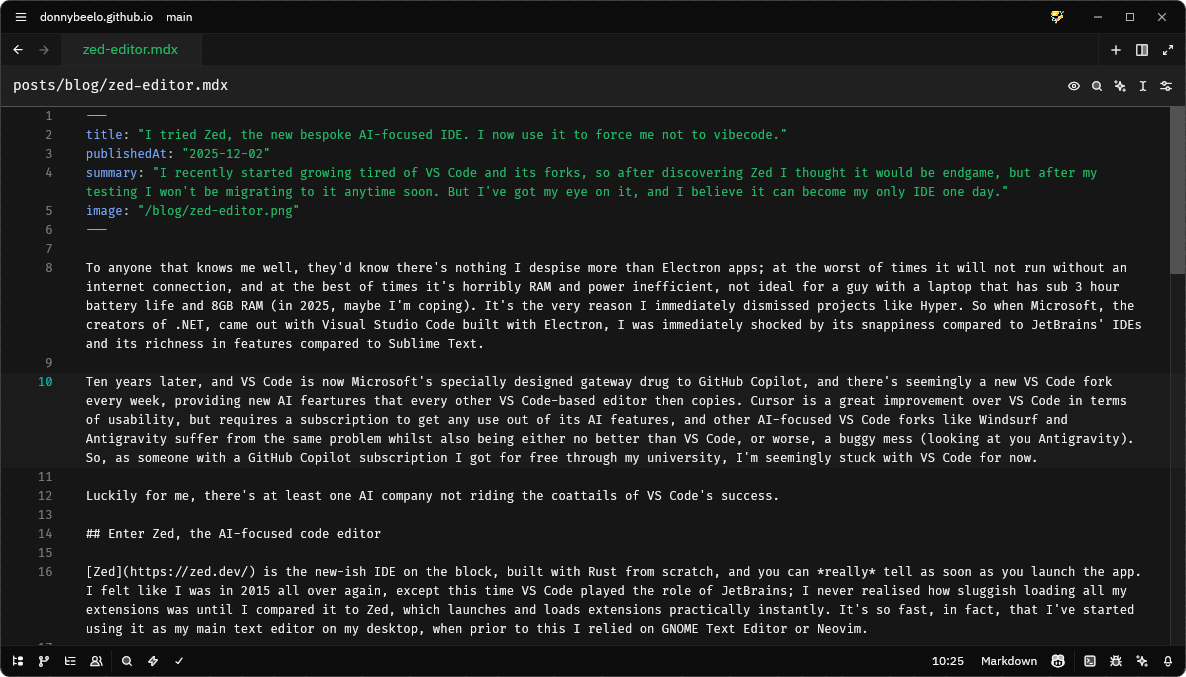Viewport: 1186px width, 677px height.
Task: Go back with the left arrow
Action: pos(18,50)
